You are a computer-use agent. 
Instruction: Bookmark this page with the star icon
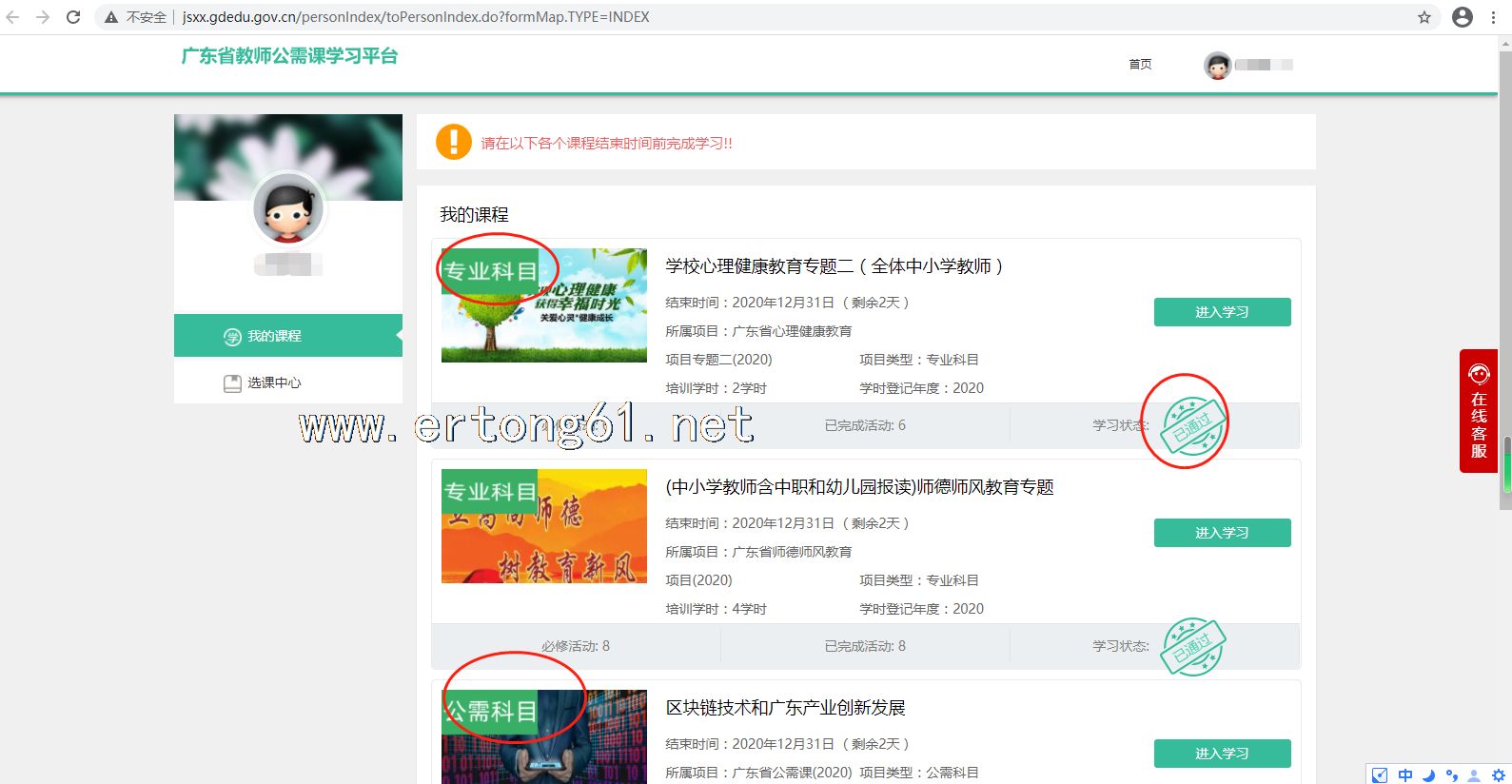1424,17
